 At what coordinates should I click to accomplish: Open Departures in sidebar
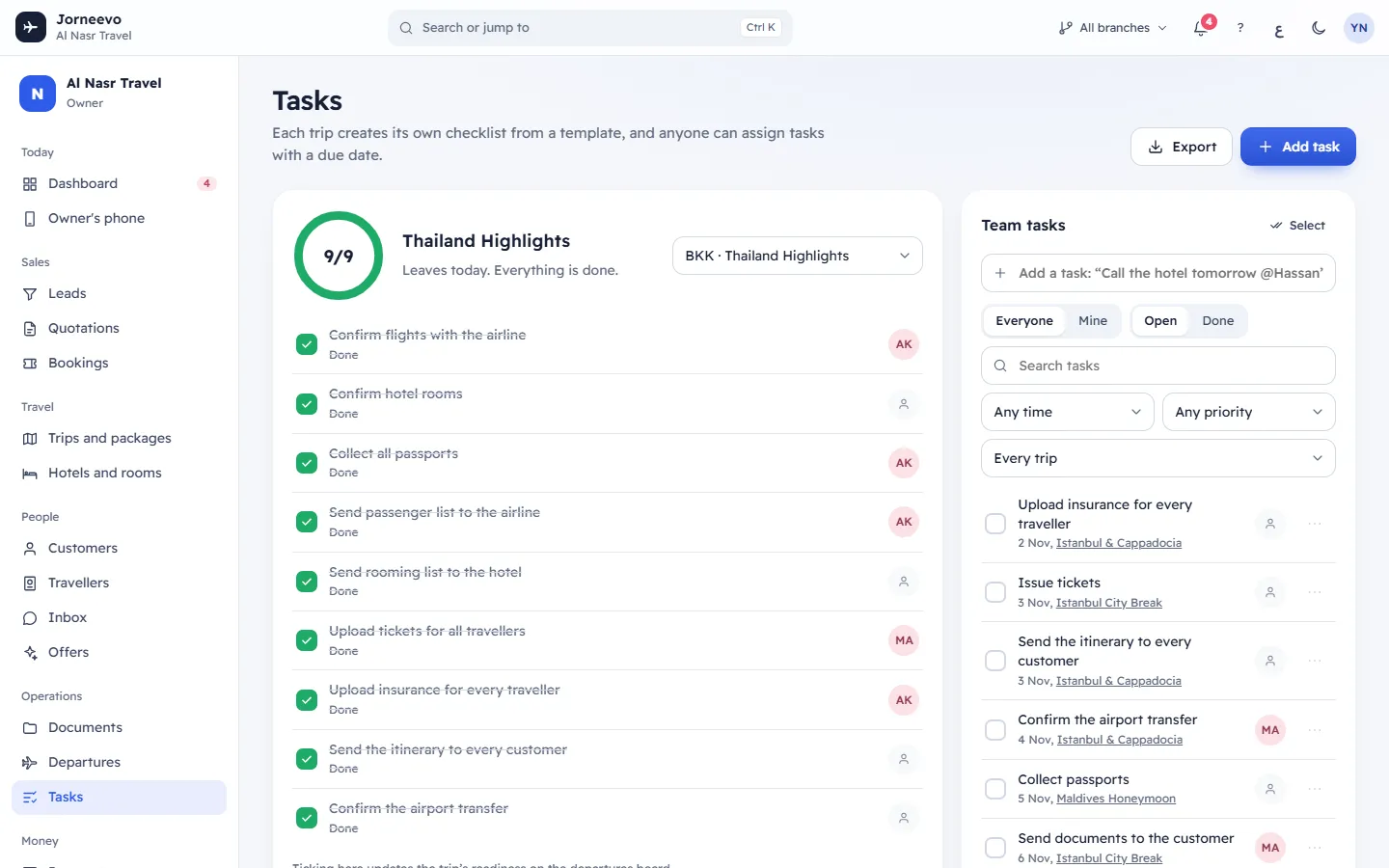pos(119,762)
